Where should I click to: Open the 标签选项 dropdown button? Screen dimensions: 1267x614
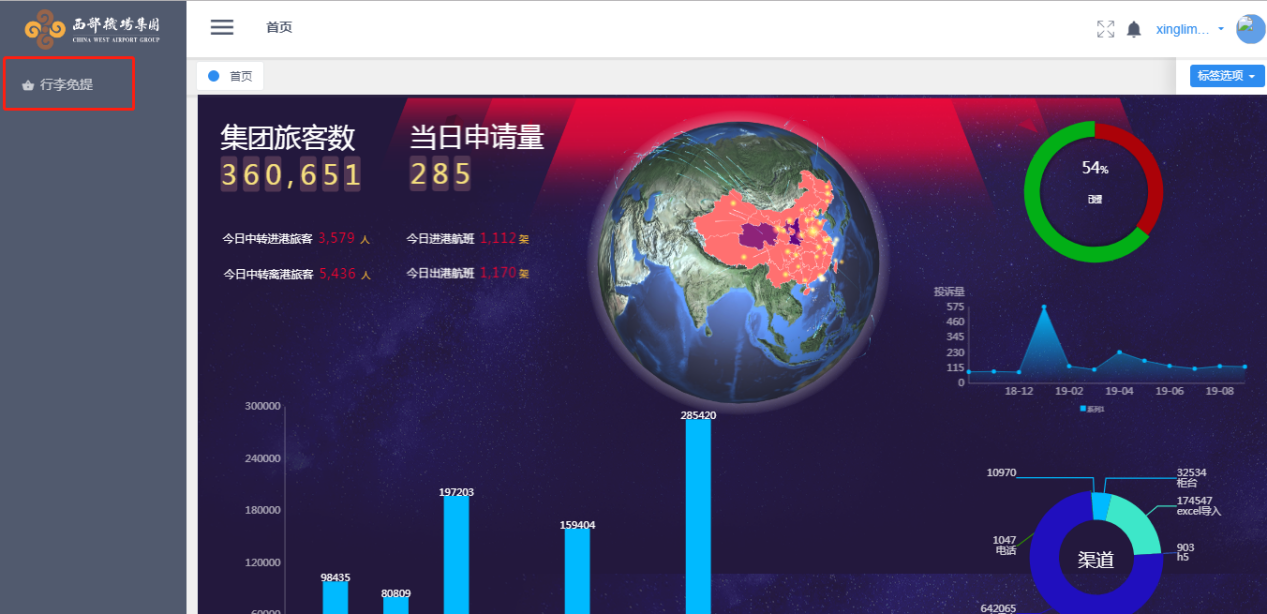click(x=1227, y=76)
